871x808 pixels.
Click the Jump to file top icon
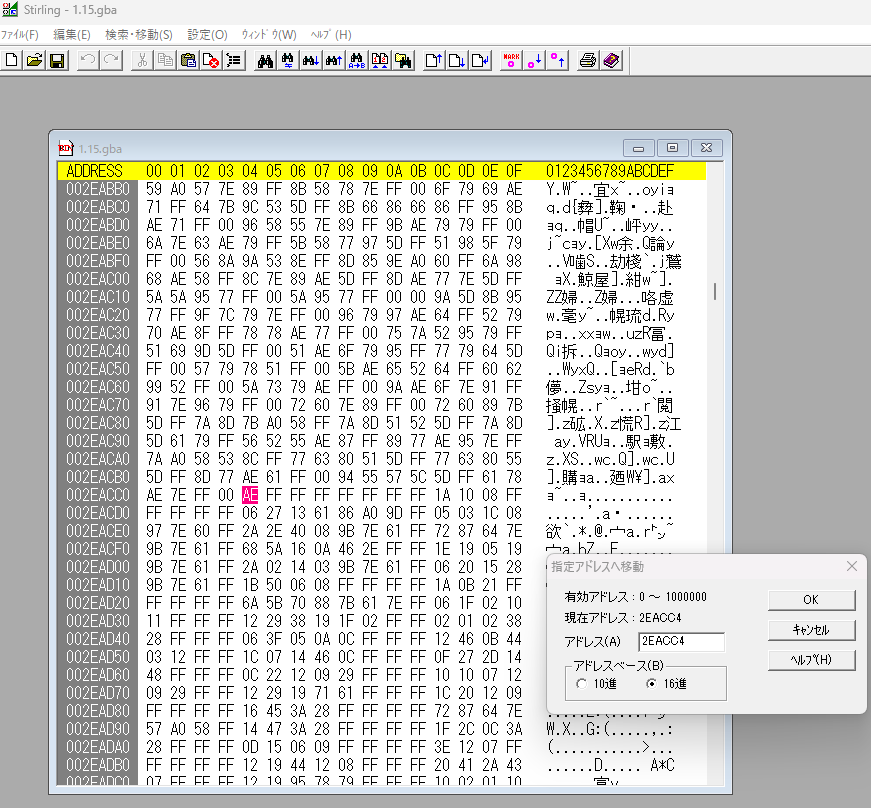point(433,60)
